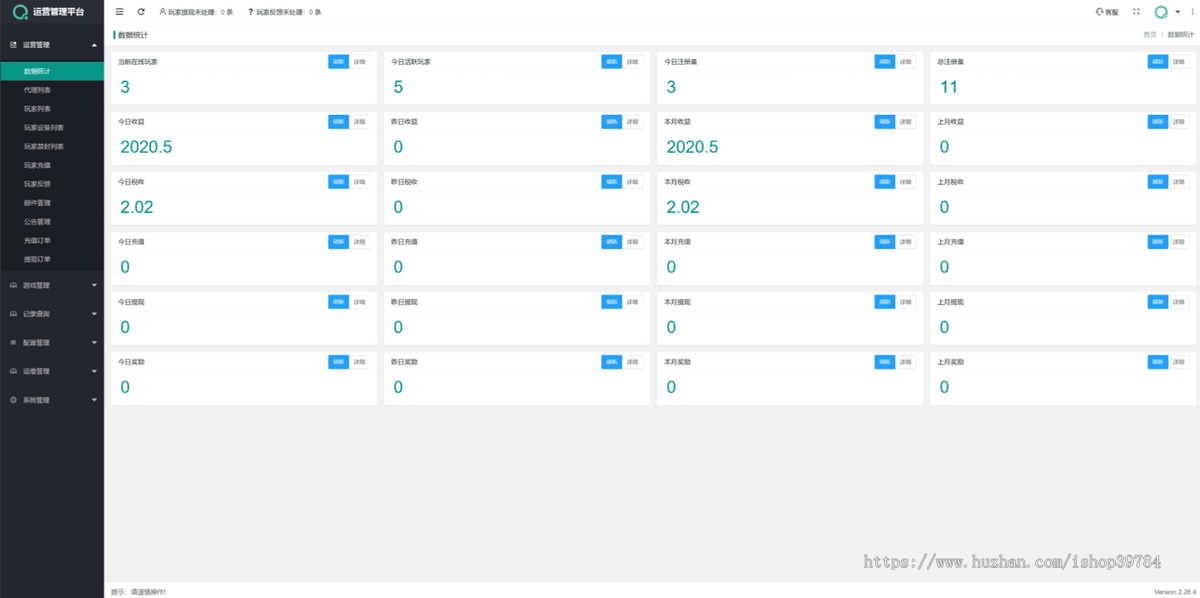
Task: Expand the 系统管理 sidebar group
Action: click(52, 400)
